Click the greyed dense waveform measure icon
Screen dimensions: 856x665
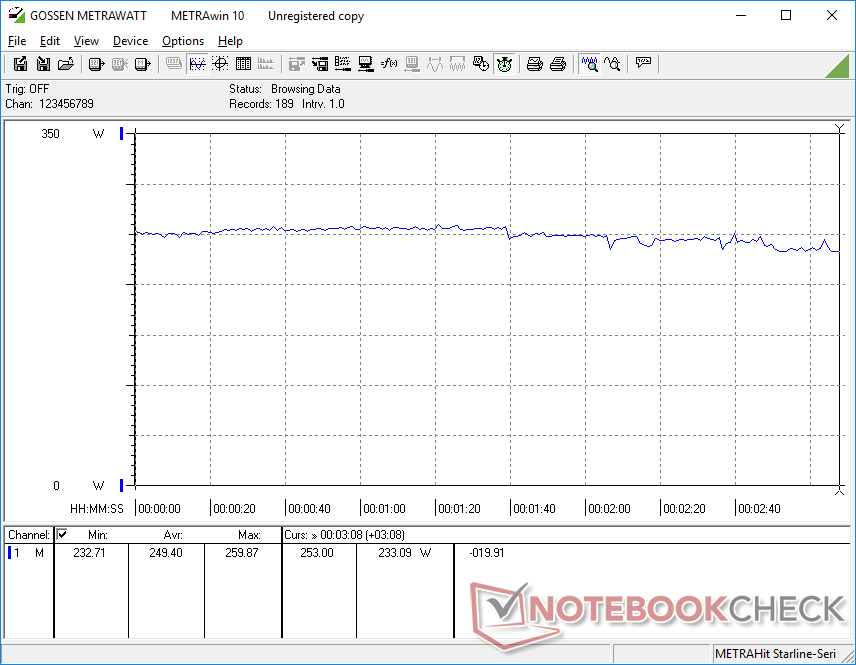(457, 64)
